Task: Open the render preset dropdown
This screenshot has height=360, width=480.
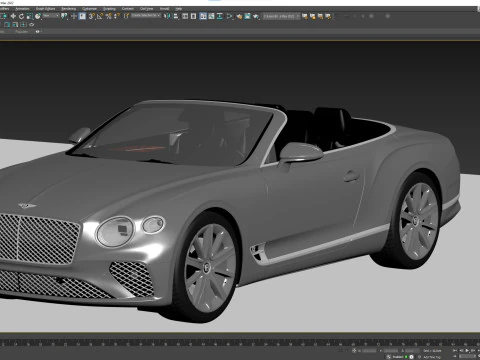Action: tap(281, 16)
